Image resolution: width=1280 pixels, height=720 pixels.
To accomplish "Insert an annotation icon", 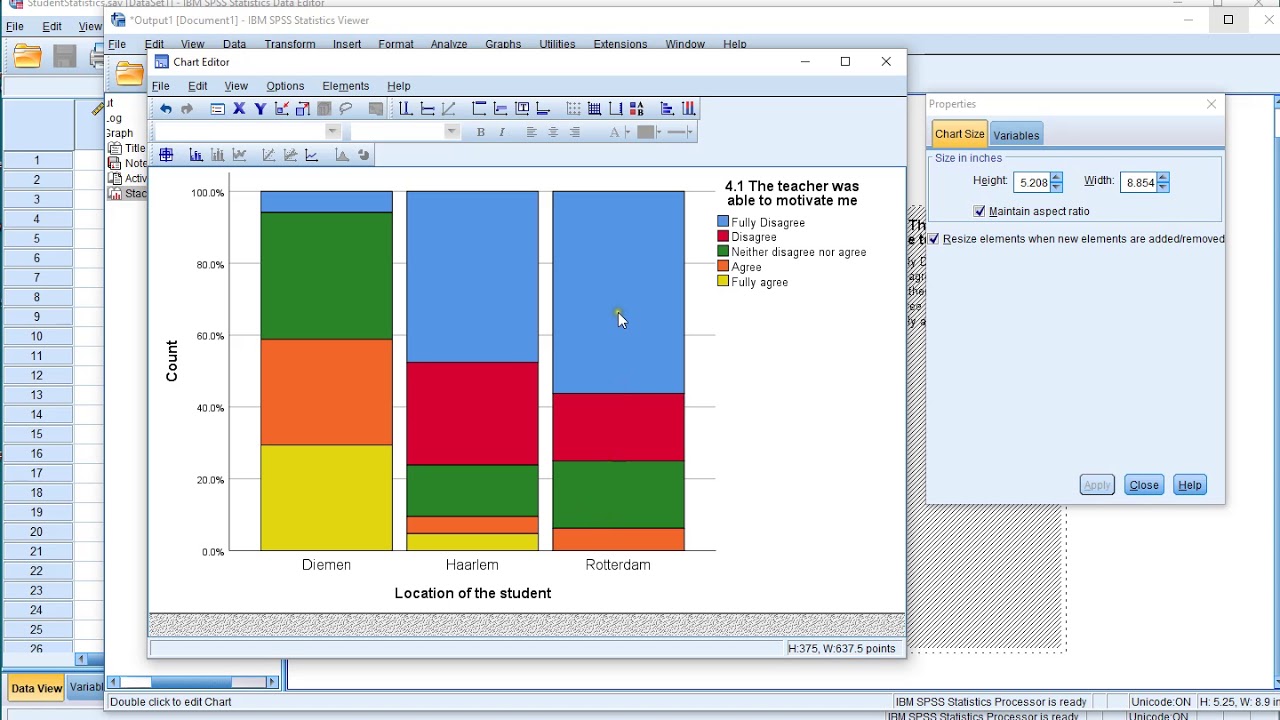I will [500, 108].
